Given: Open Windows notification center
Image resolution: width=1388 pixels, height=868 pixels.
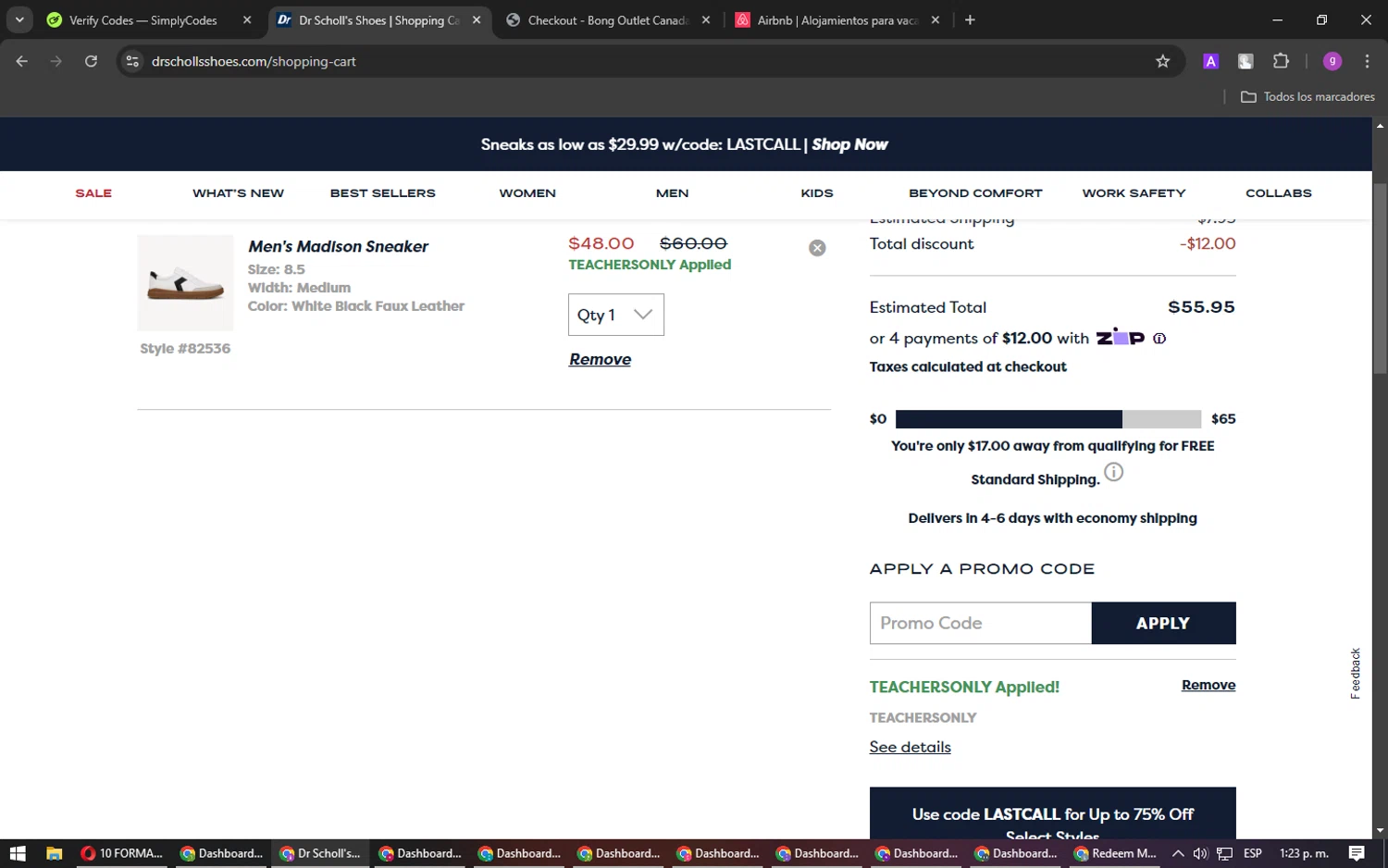Looking at the screenshot, I should click(1357, 853).
